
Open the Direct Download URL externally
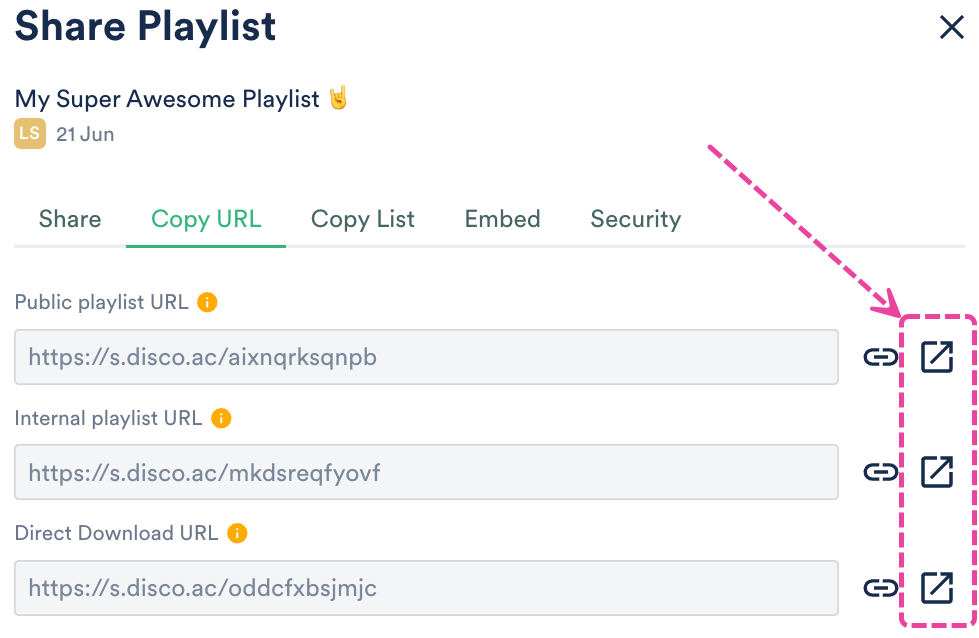pos(937,587)
